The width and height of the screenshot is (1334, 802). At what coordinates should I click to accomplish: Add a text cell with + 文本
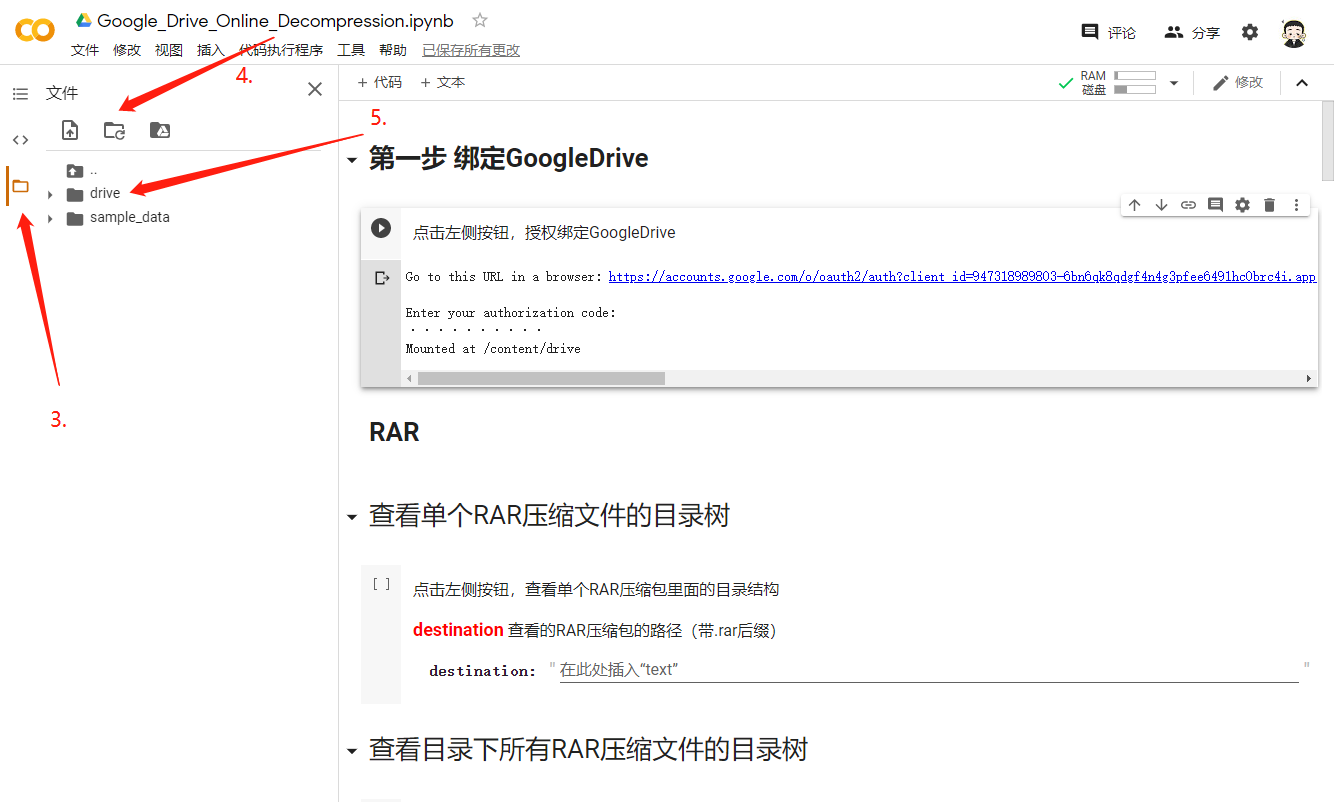pos(442,82)
